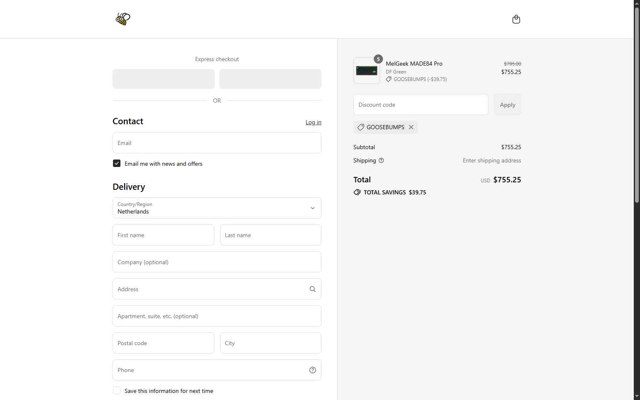Open the Country/Region dropdown

click(217, 208)
